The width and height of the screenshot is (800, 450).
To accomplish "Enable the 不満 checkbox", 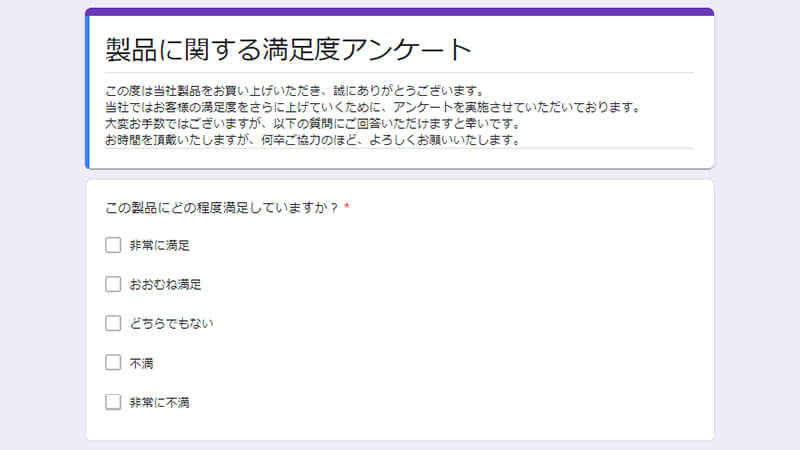I will pyautogui.click(x=113, y=362).
